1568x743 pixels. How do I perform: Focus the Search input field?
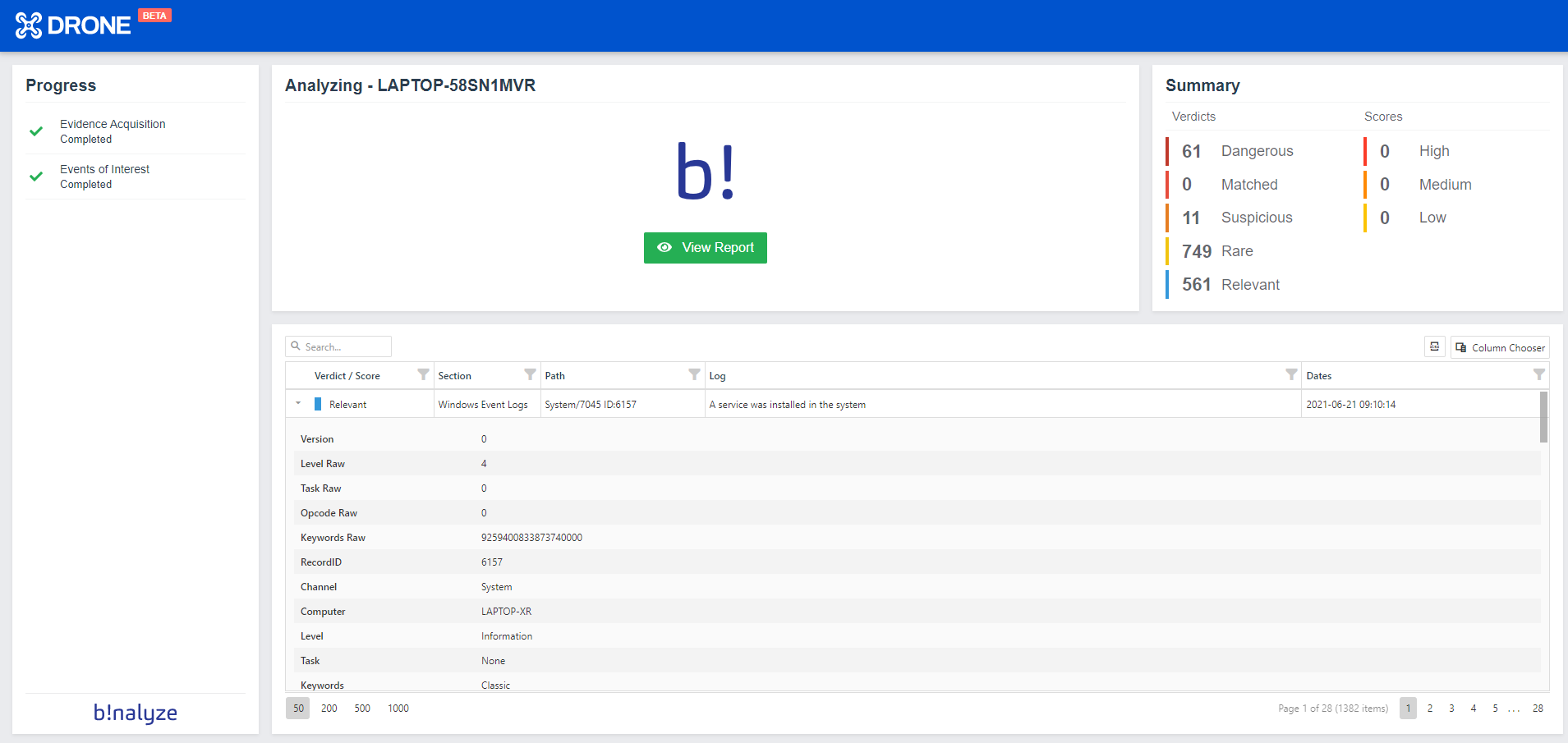tap(345, 347)
